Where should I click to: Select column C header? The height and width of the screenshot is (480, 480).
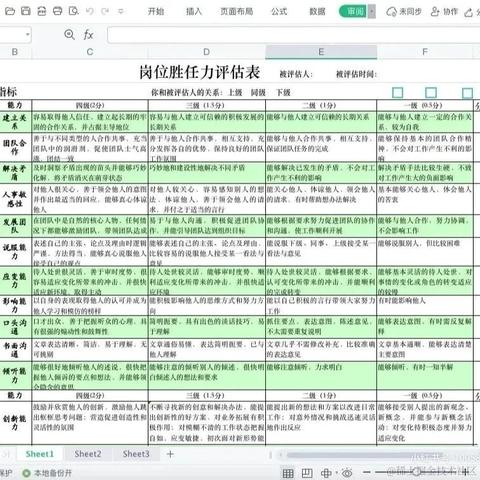(90, 52)
